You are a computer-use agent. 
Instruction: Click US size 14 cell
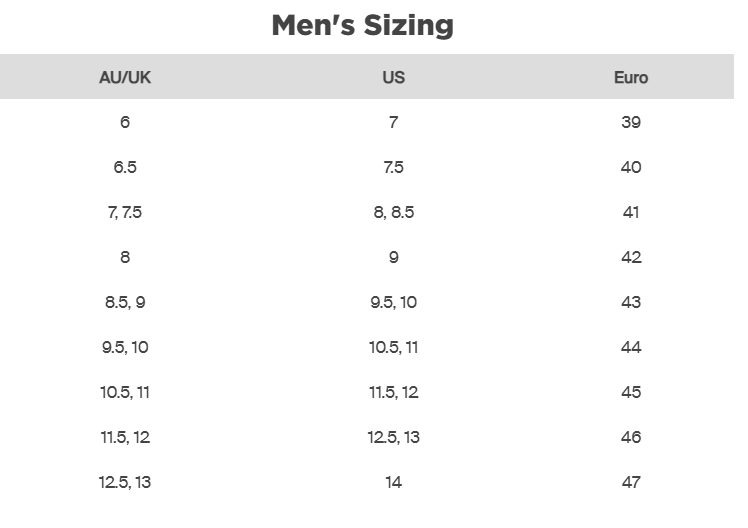point(393,482)
